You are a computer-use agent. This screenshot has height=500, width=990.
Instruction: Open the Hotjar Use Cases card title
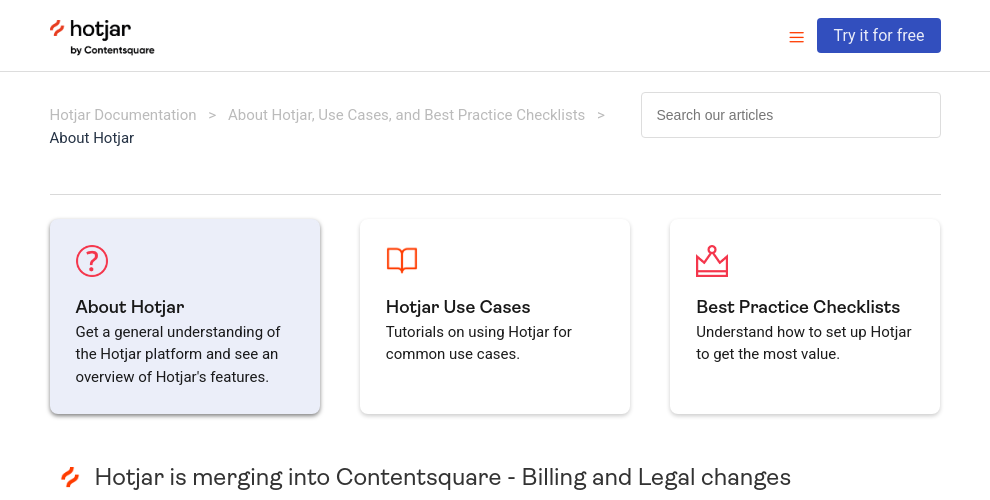(x=458, y=307)
